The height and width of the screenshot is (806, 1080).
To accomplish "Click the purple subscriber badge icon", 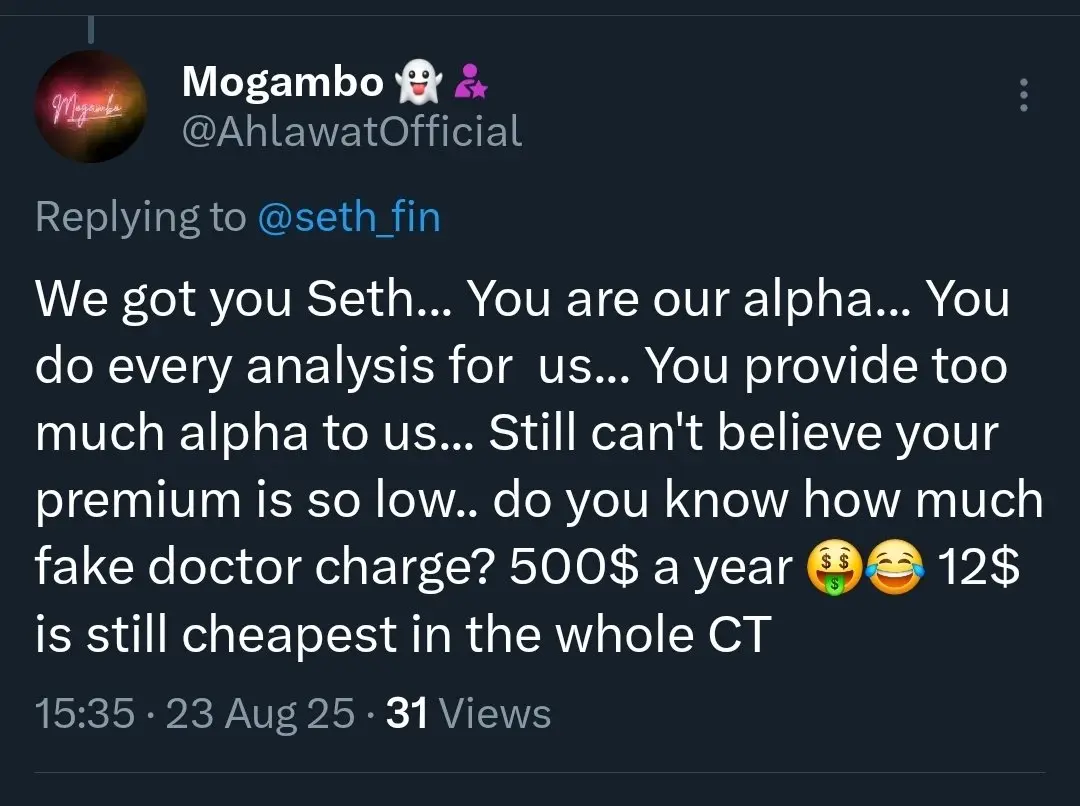I will pyautogui.click(x=471, y=81).
